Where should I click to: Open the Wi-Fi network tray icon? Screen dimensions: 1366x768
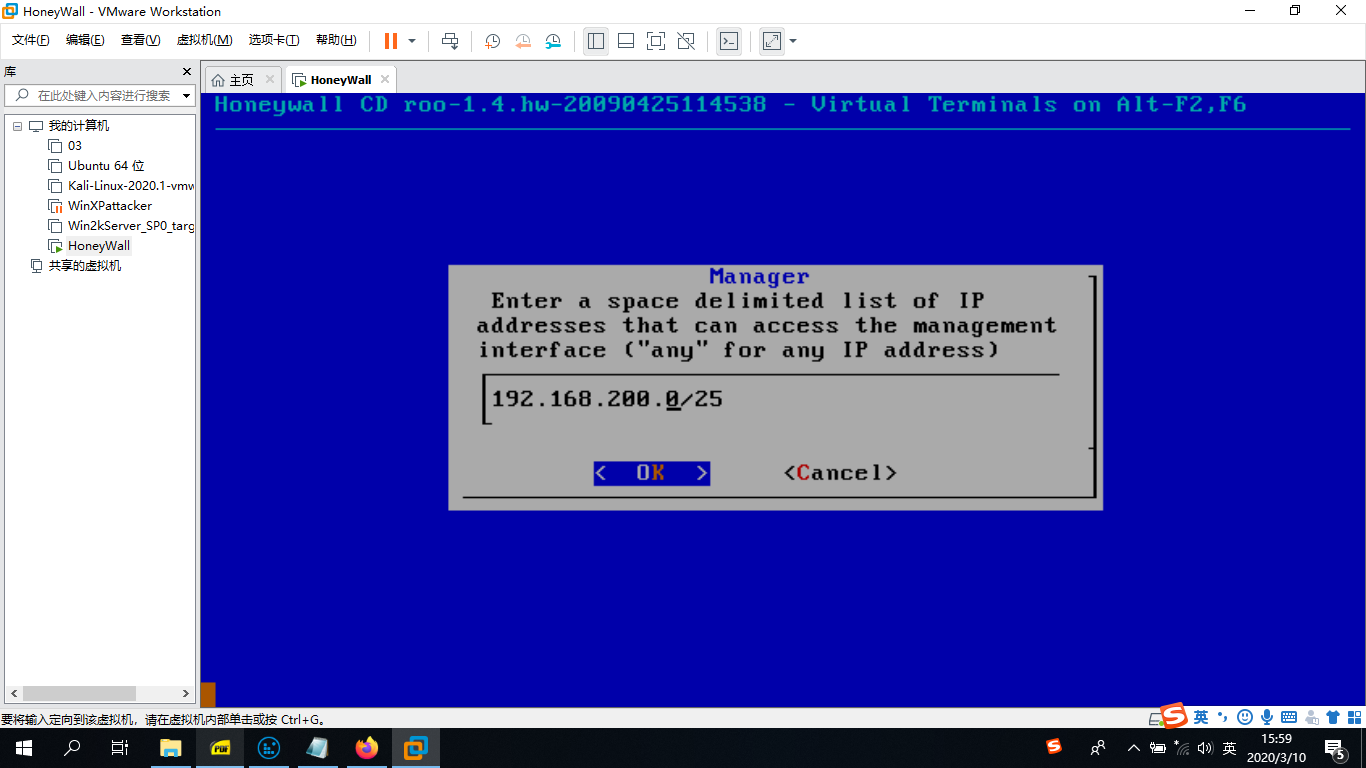click(x=1182, y=748)
